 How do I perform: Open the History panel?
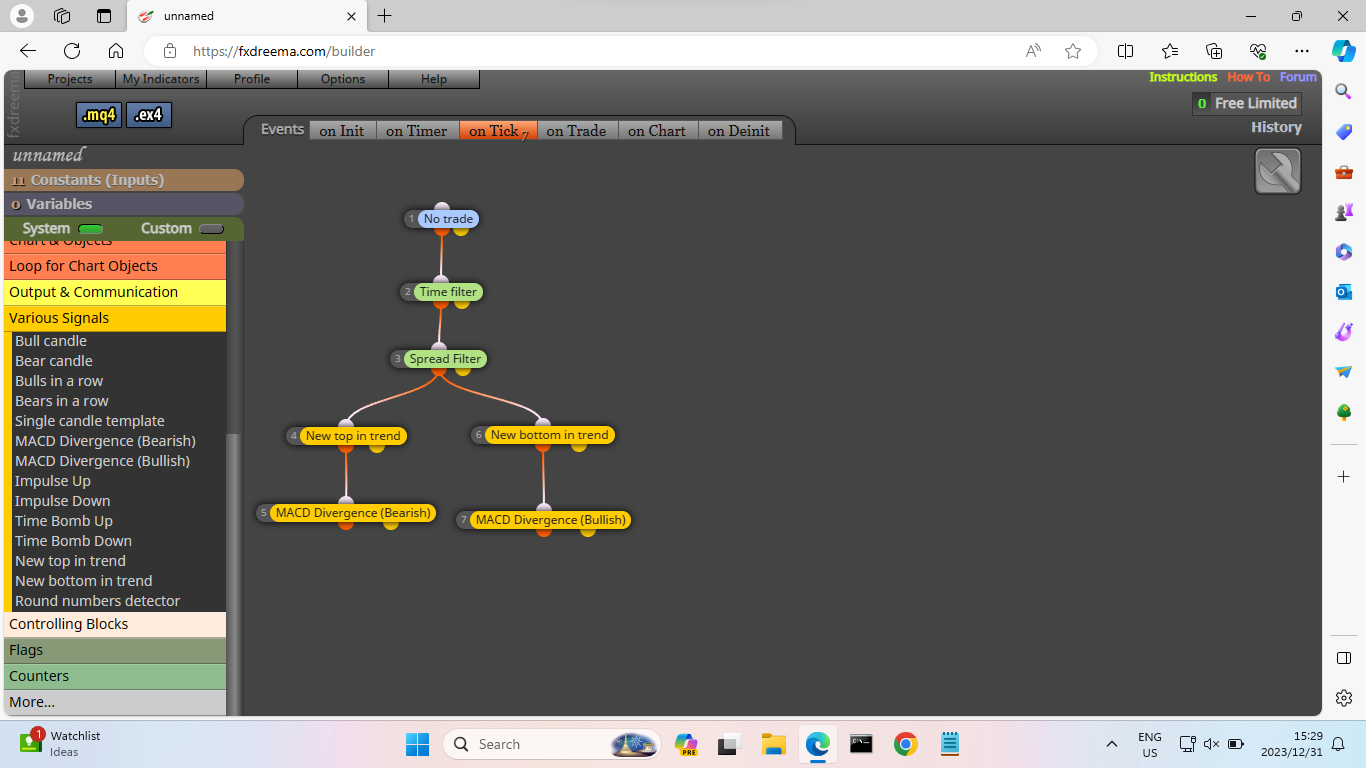(1276, 127)
